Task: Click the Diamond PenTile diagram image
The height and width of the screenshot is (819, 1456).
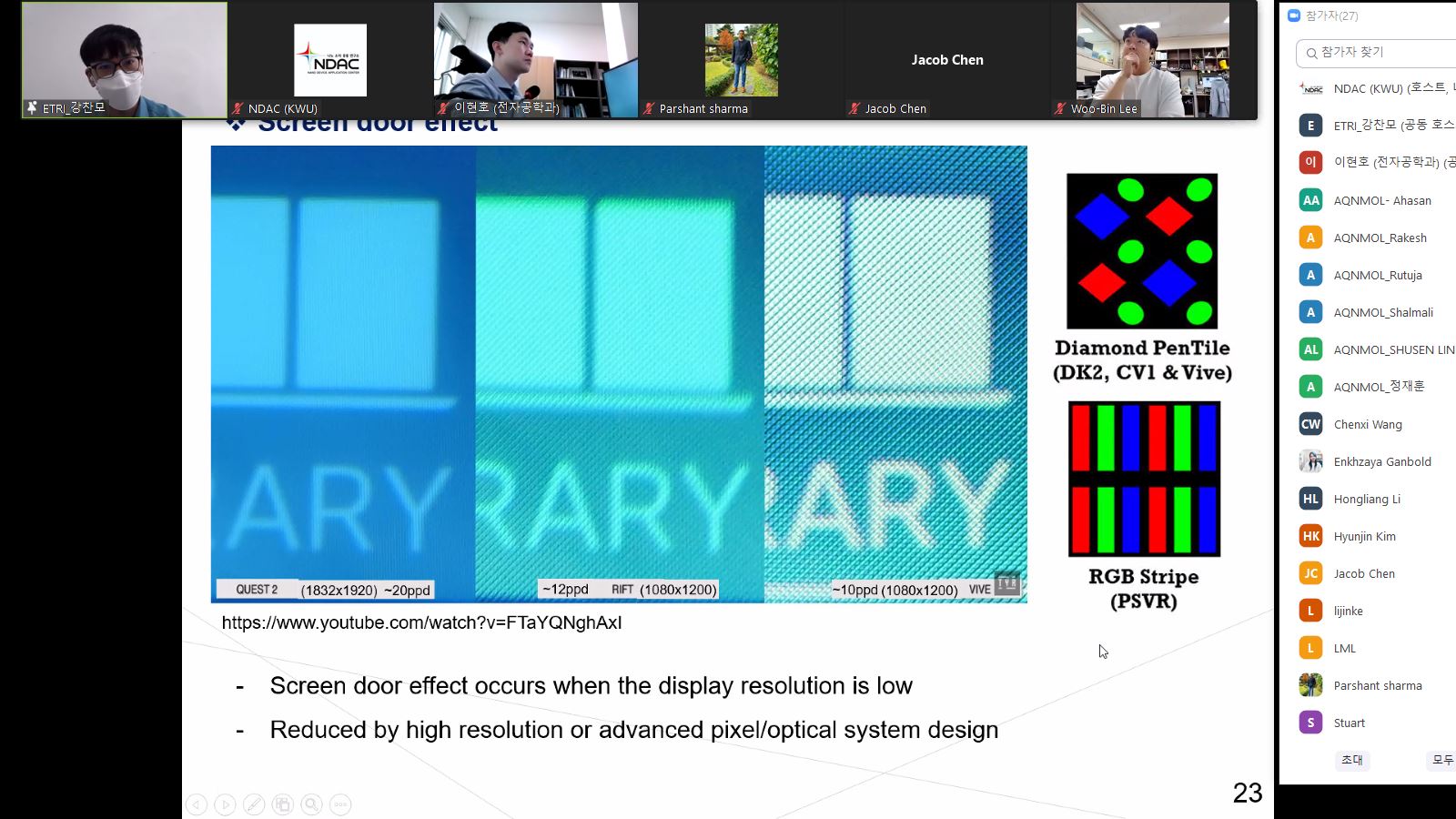Action: coord(1142,251)
